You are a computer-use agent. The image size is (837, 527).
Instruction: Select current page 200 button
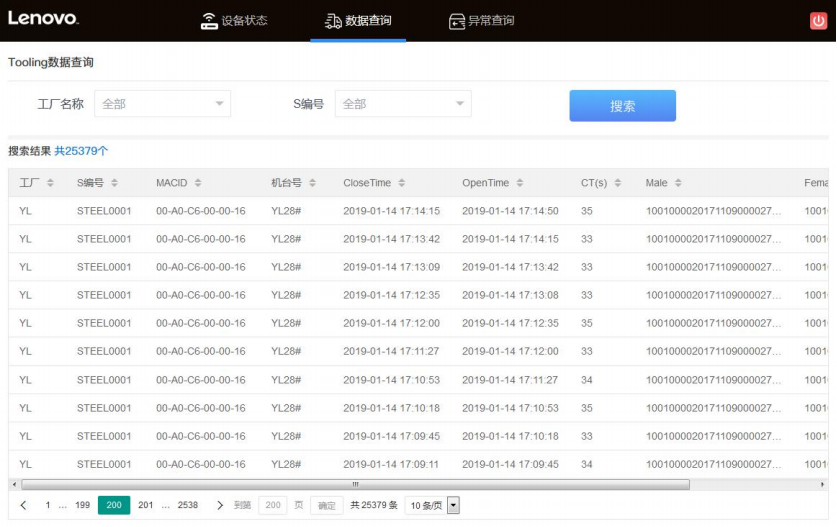[x=114, y=505]
